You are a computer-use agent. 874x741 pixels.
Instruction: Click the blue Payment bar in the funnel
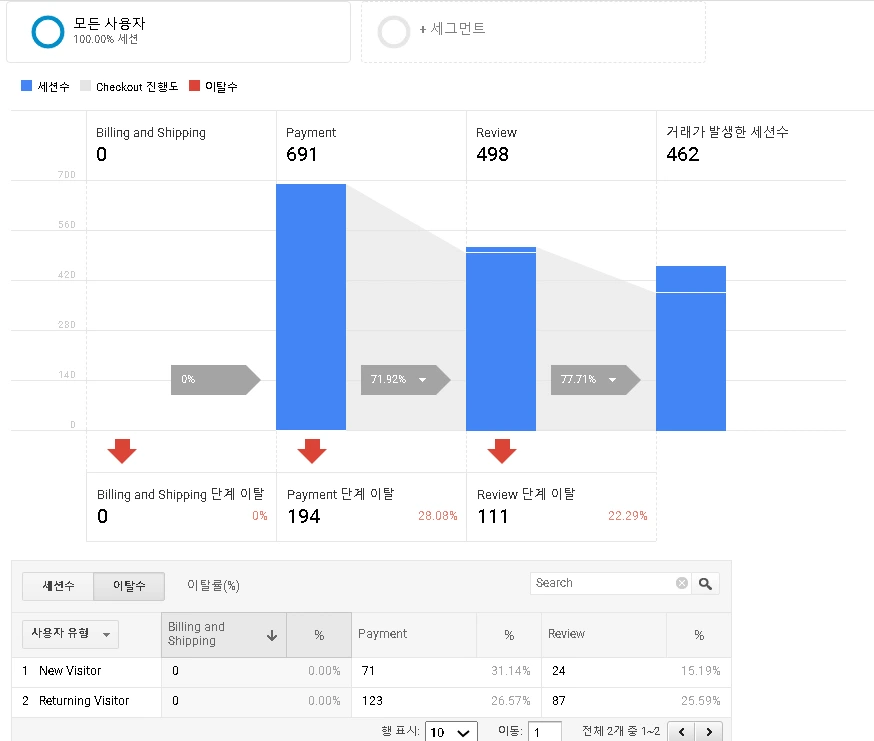click(x=311, y=307)
